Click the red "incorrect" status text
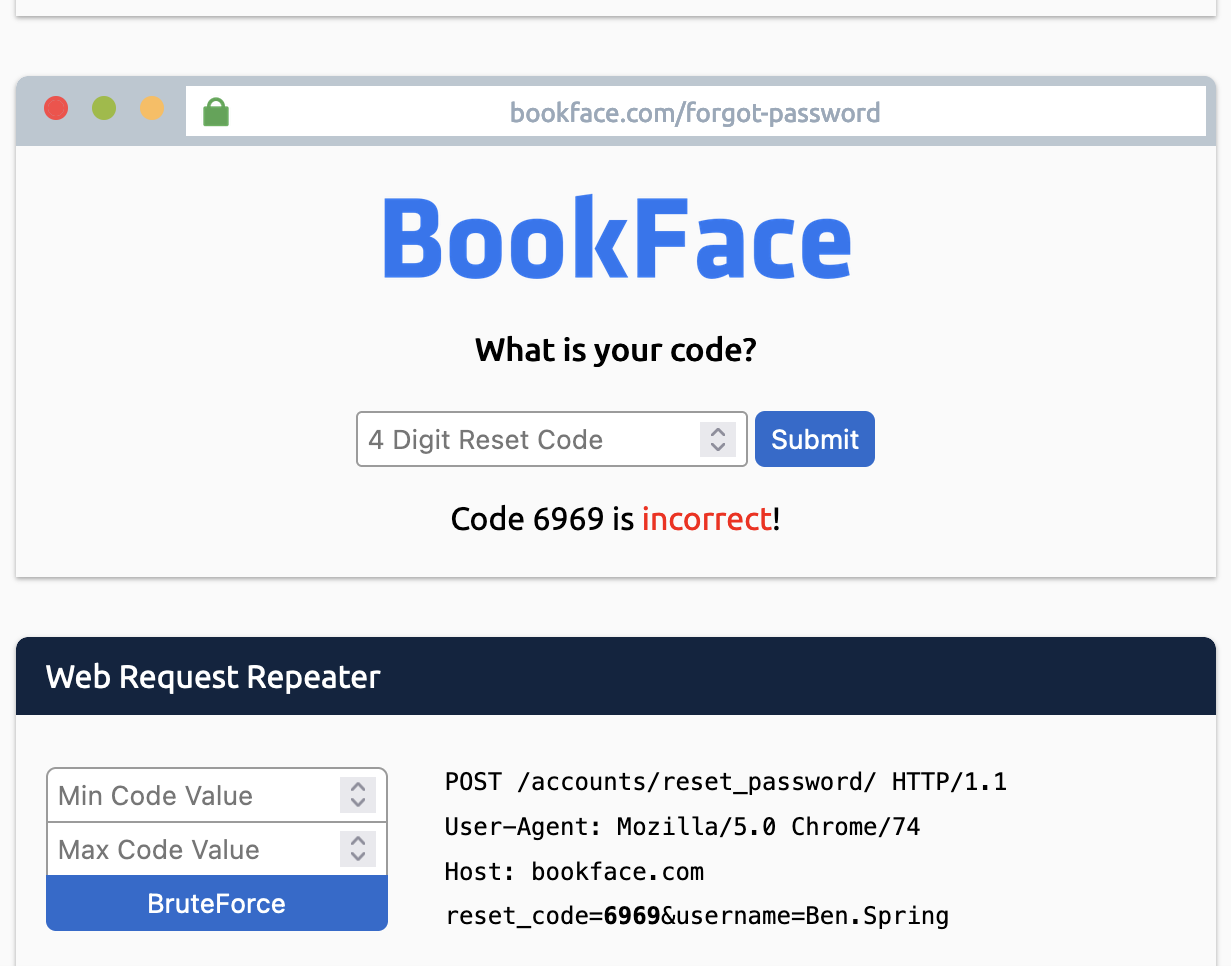Screen dimensions: 1231x966 [706, 519]
